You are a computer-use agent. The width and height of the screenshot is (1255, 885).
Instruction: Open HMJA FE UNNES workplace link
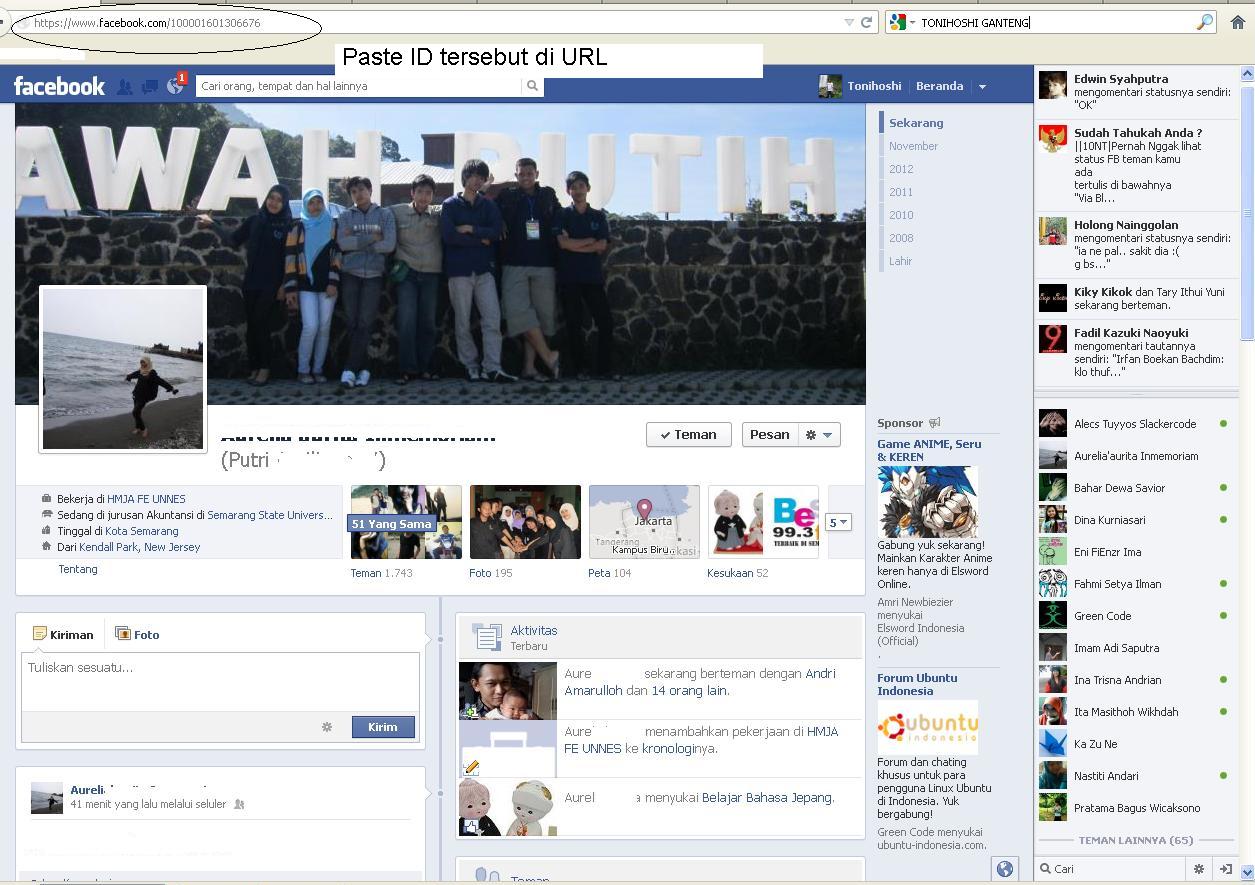[146, 499]
